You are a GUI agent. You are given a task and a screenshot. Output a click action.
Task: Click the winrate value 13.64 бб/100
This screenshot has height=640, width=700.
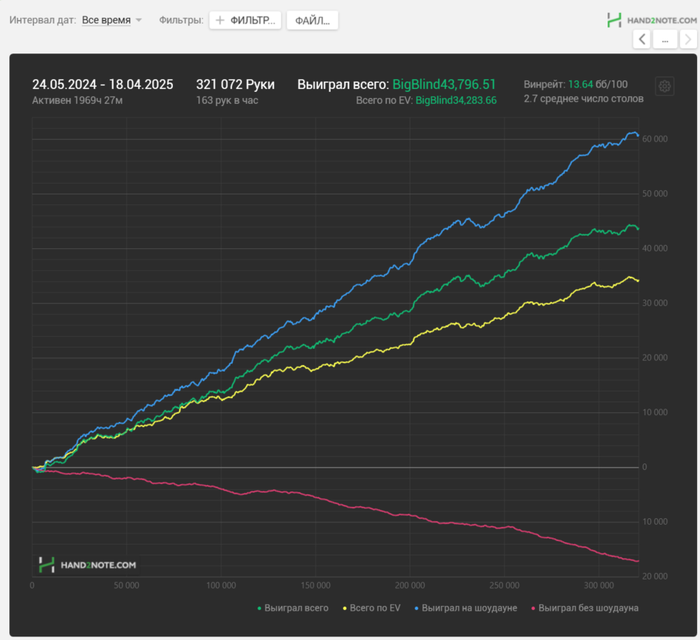598,84
